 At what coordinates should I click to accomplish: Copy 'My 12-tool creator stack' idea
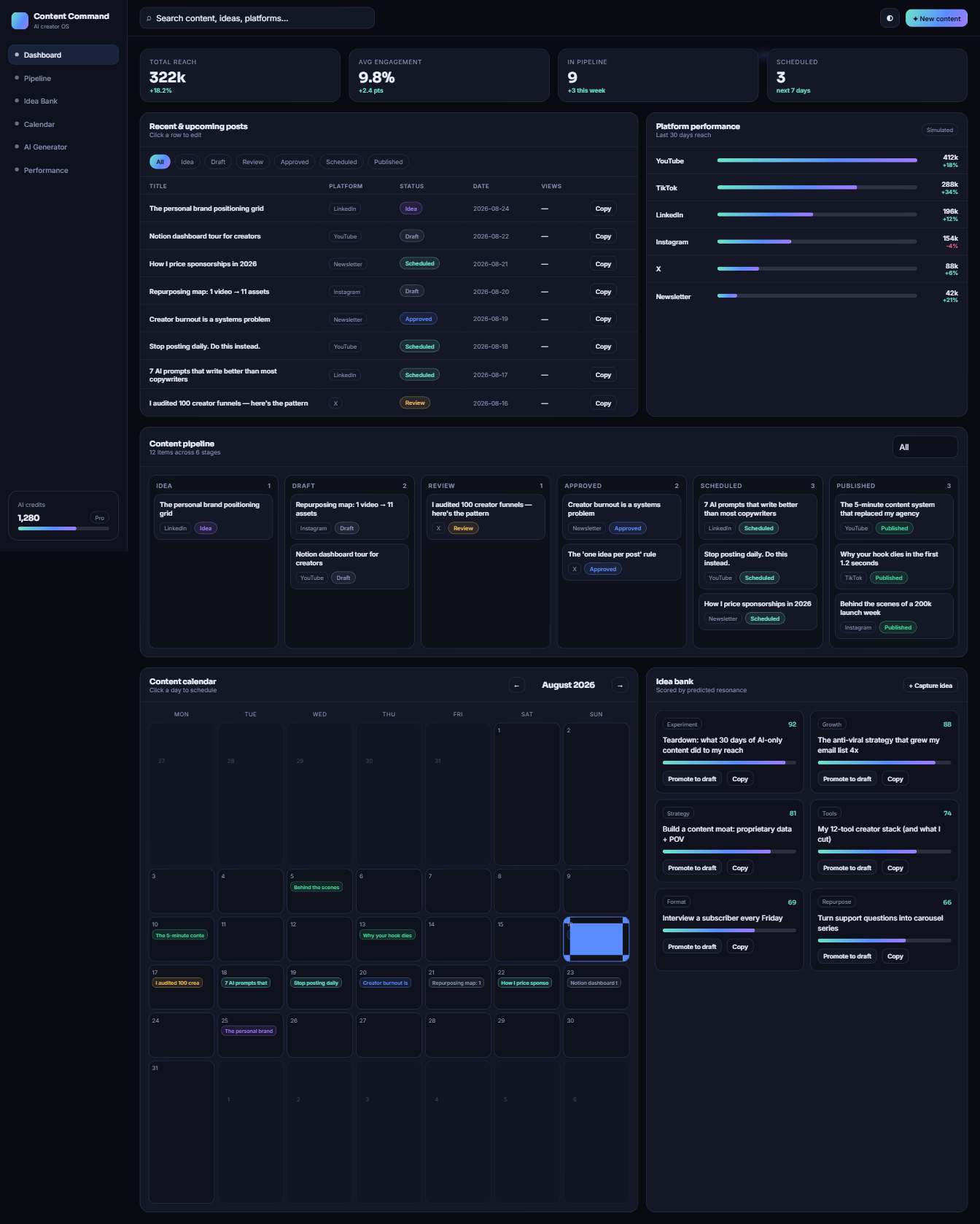pos(895,868)
